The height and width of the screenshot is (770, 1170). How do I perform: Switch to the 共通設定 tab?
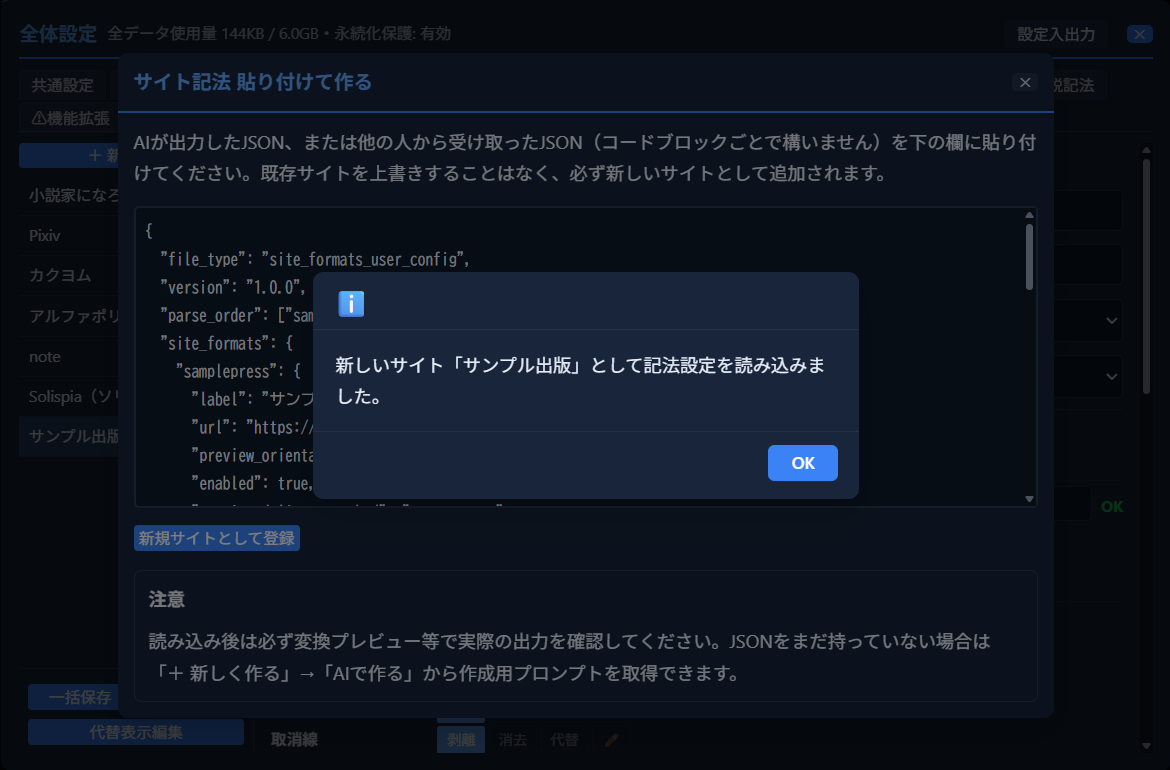(63, 85)
